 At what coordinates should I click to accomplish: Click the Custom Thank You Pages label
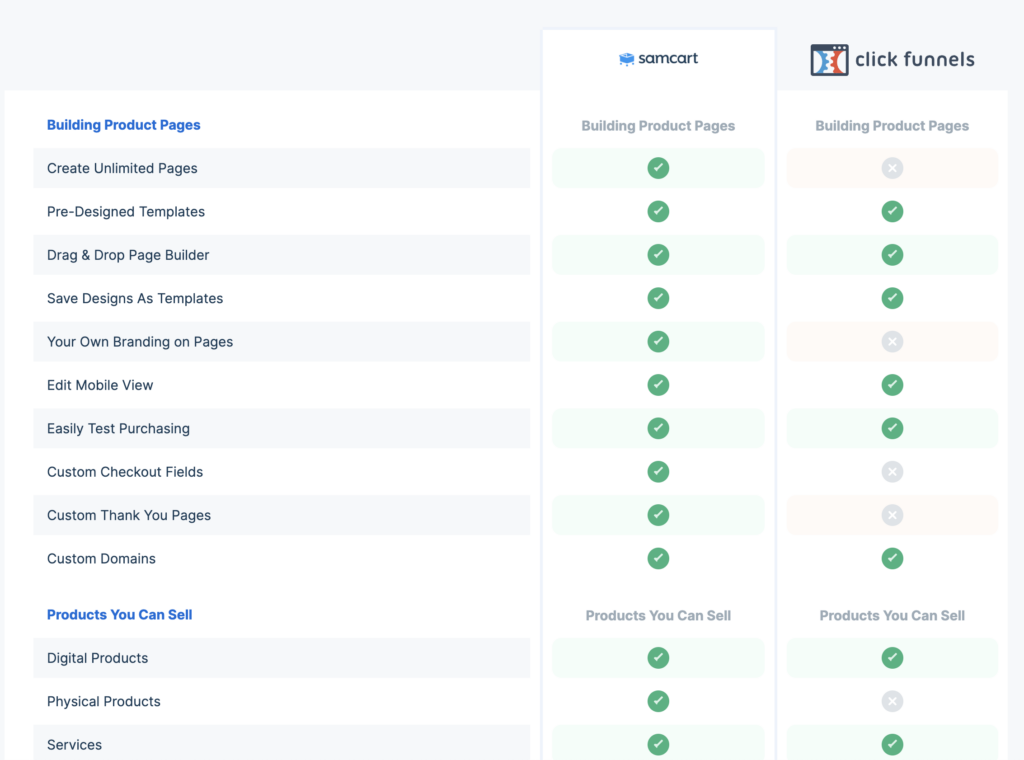coord(129,515)
